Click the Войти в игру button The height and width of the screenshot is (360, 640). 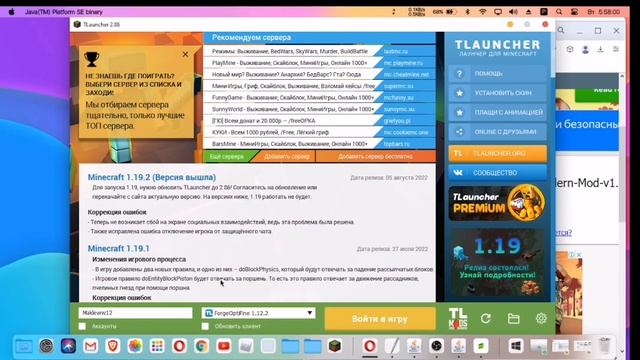click(380, 319)
